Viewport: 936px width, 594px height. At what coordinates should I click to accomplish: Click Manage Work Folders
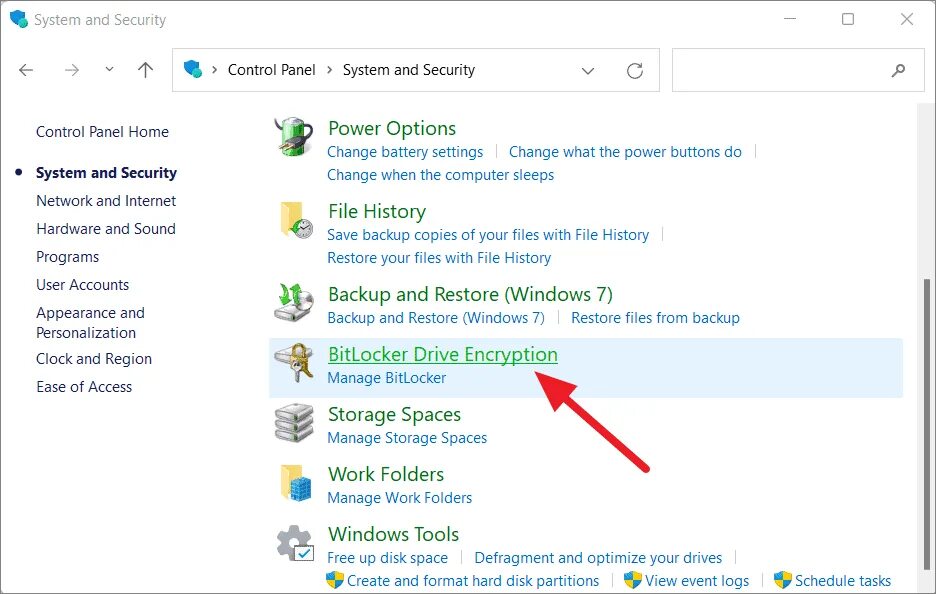399,497
